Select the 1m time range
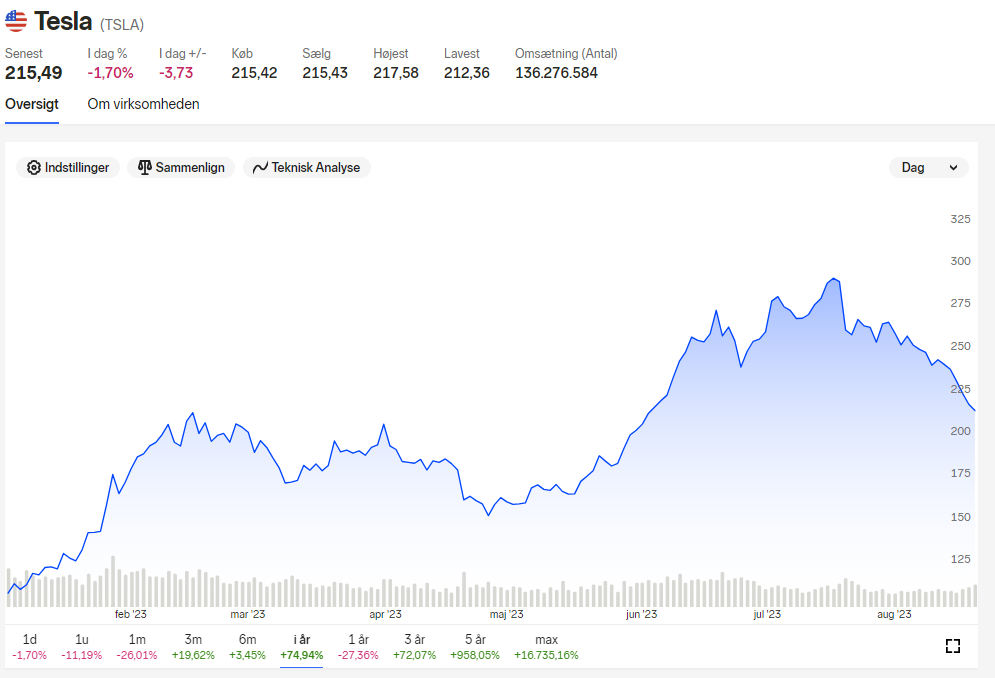 (x=137, y=646)
